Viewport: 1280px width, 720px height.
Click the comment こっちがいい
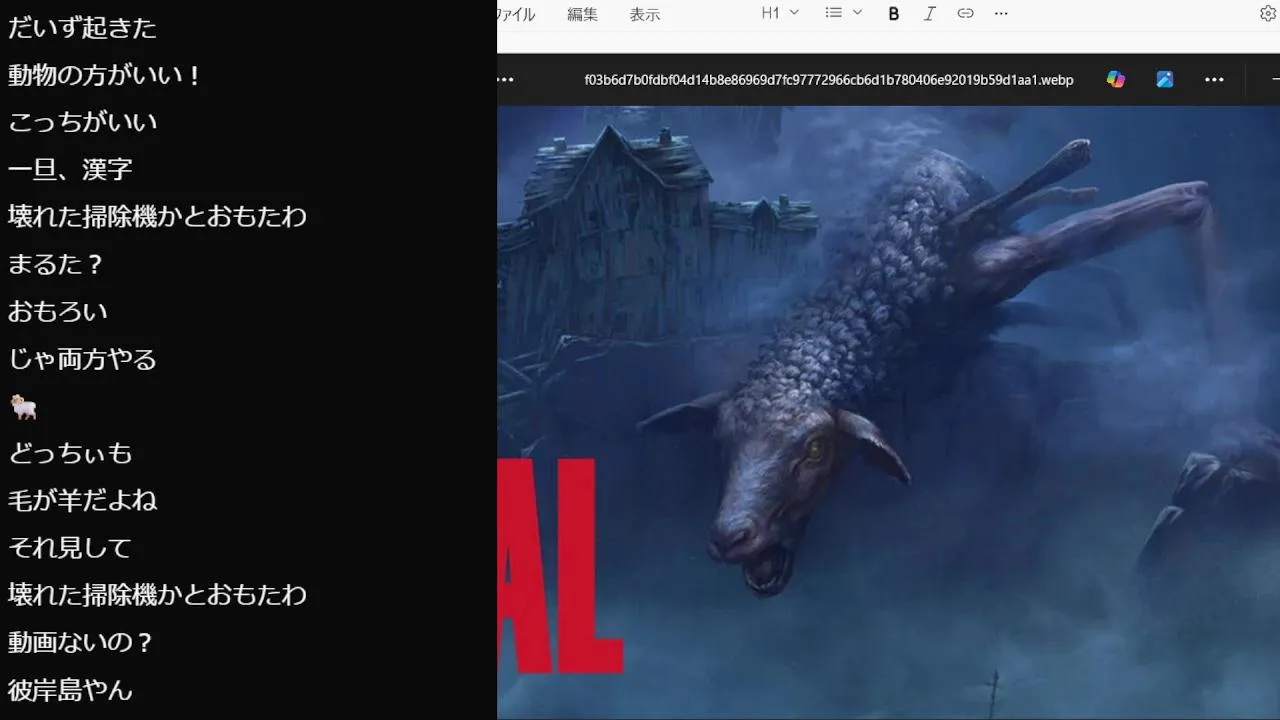[x=83, y=122]
